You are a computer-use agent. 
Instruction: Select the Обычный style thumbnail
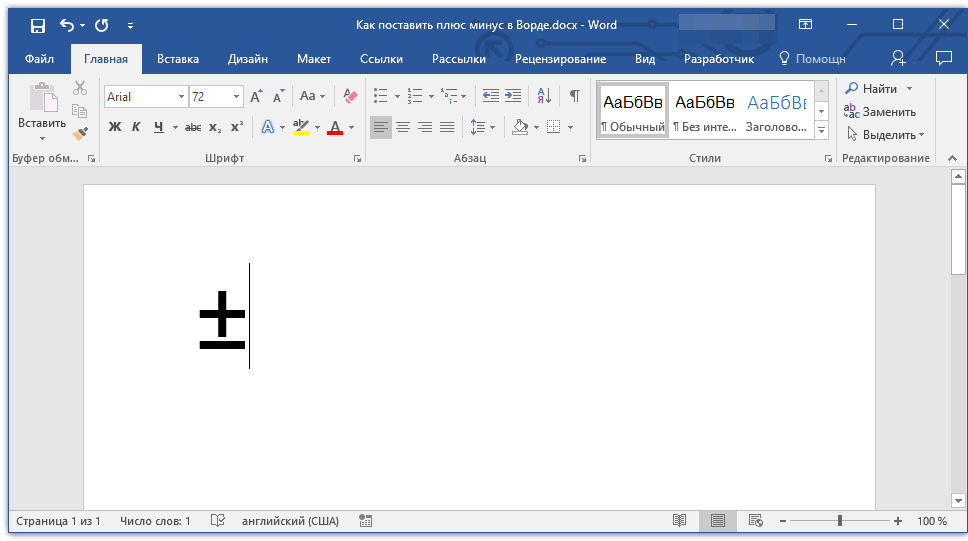click(633, 110)
